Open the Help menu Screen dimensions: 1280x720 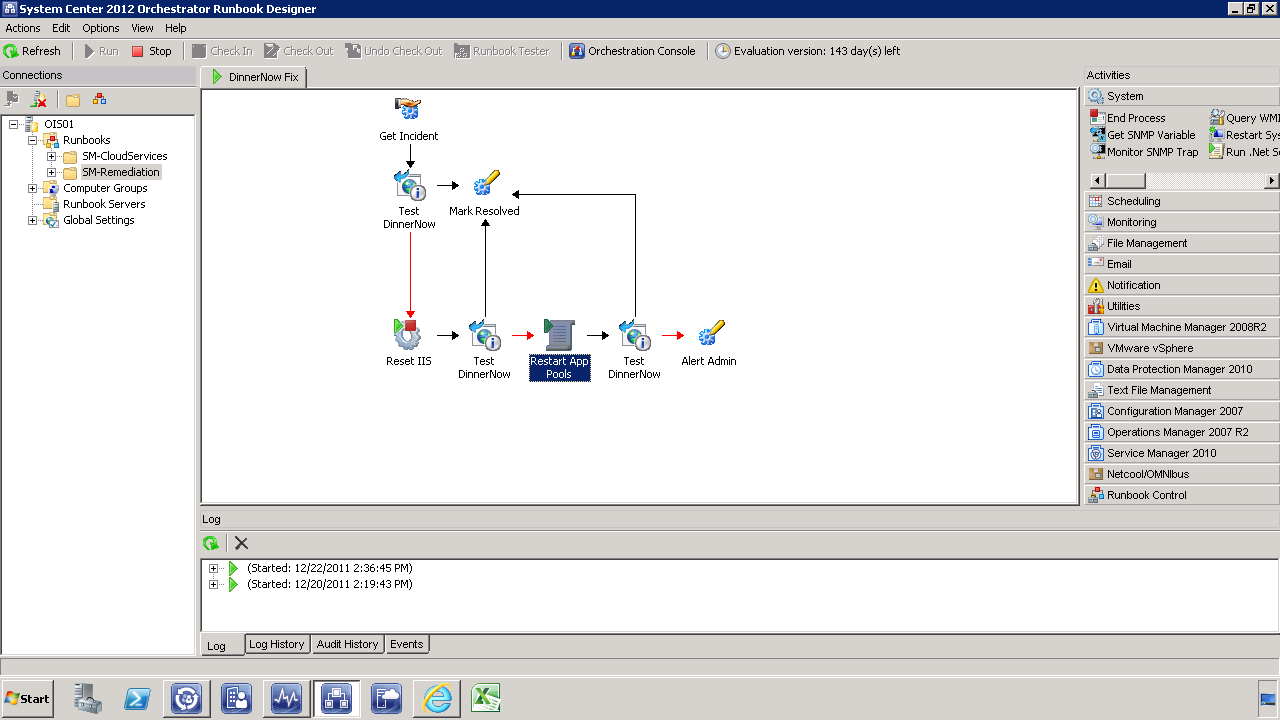tap(176, 28)
